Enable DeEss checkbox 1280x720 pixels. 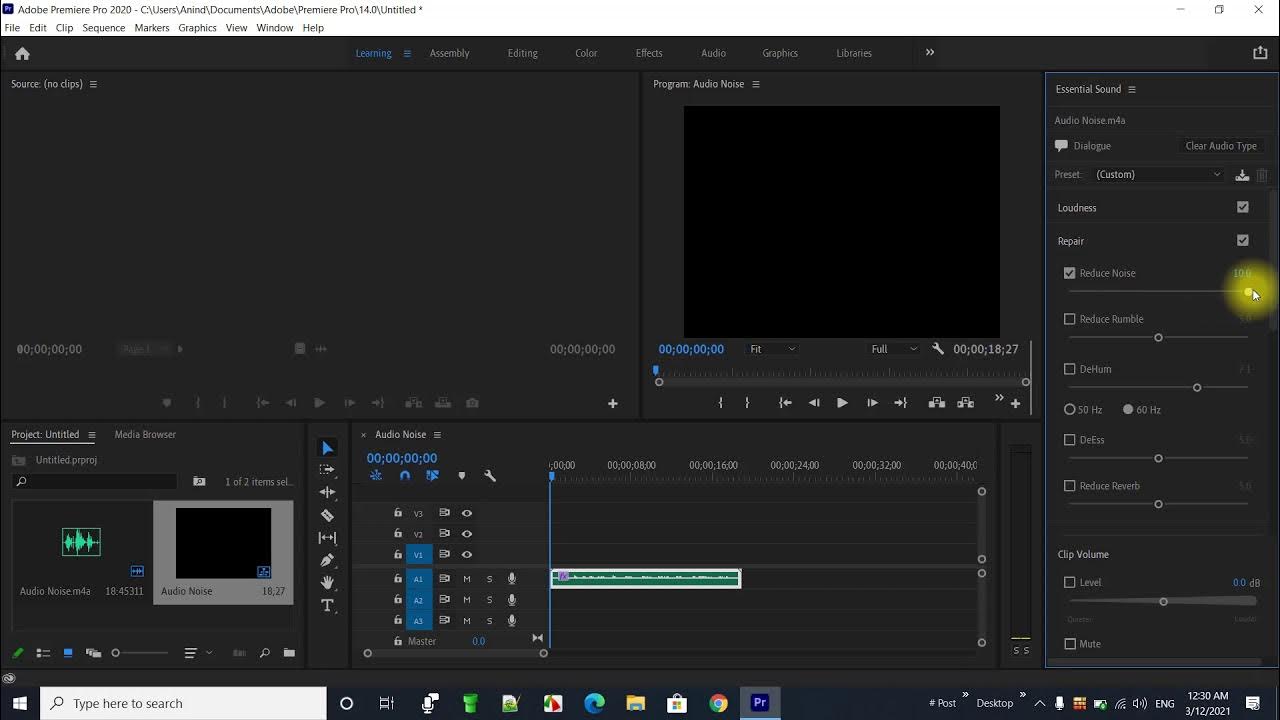[1070, 440]
